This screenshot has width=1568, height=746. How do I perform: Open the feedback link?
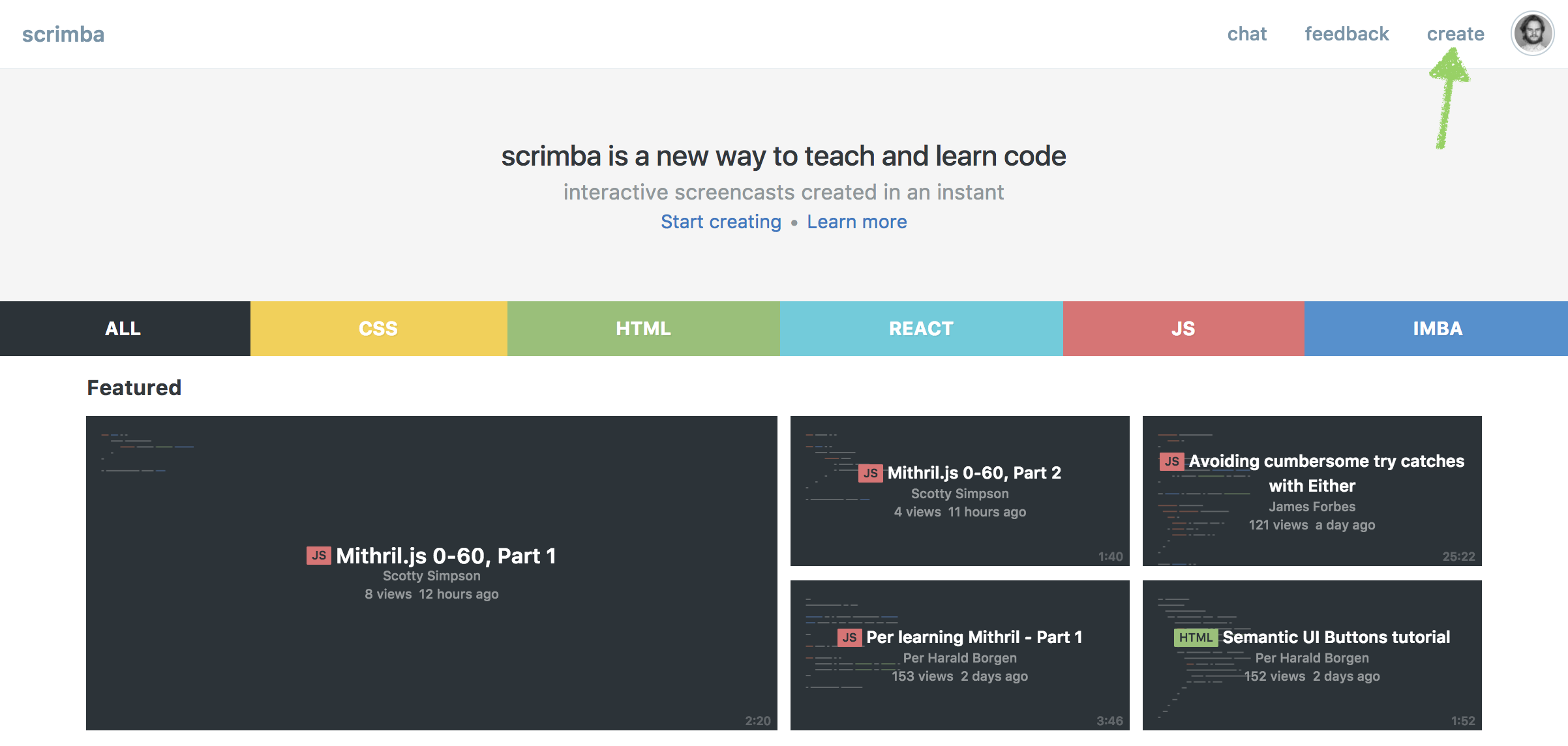[1346, 34]
